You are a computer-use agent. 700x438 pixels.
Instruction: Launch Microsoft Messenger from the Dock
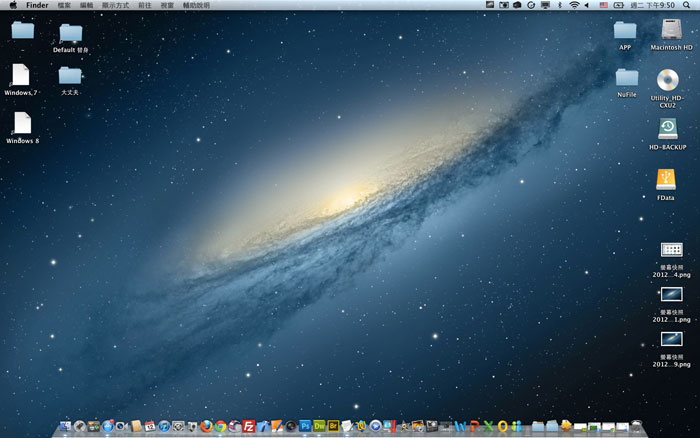click(516, 427)
